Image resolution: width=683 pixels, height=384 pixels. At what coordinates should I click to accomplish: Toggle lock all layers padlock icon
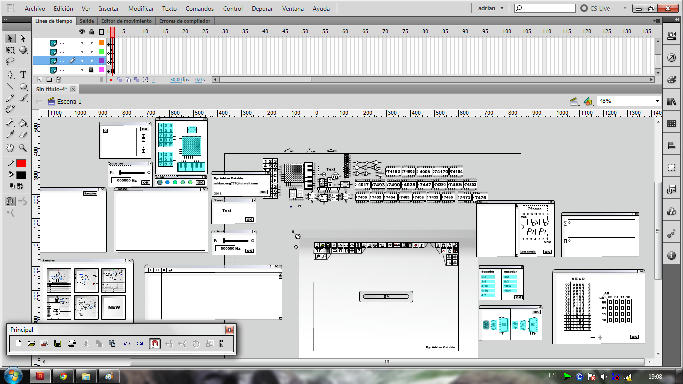(x=91, y=32)
